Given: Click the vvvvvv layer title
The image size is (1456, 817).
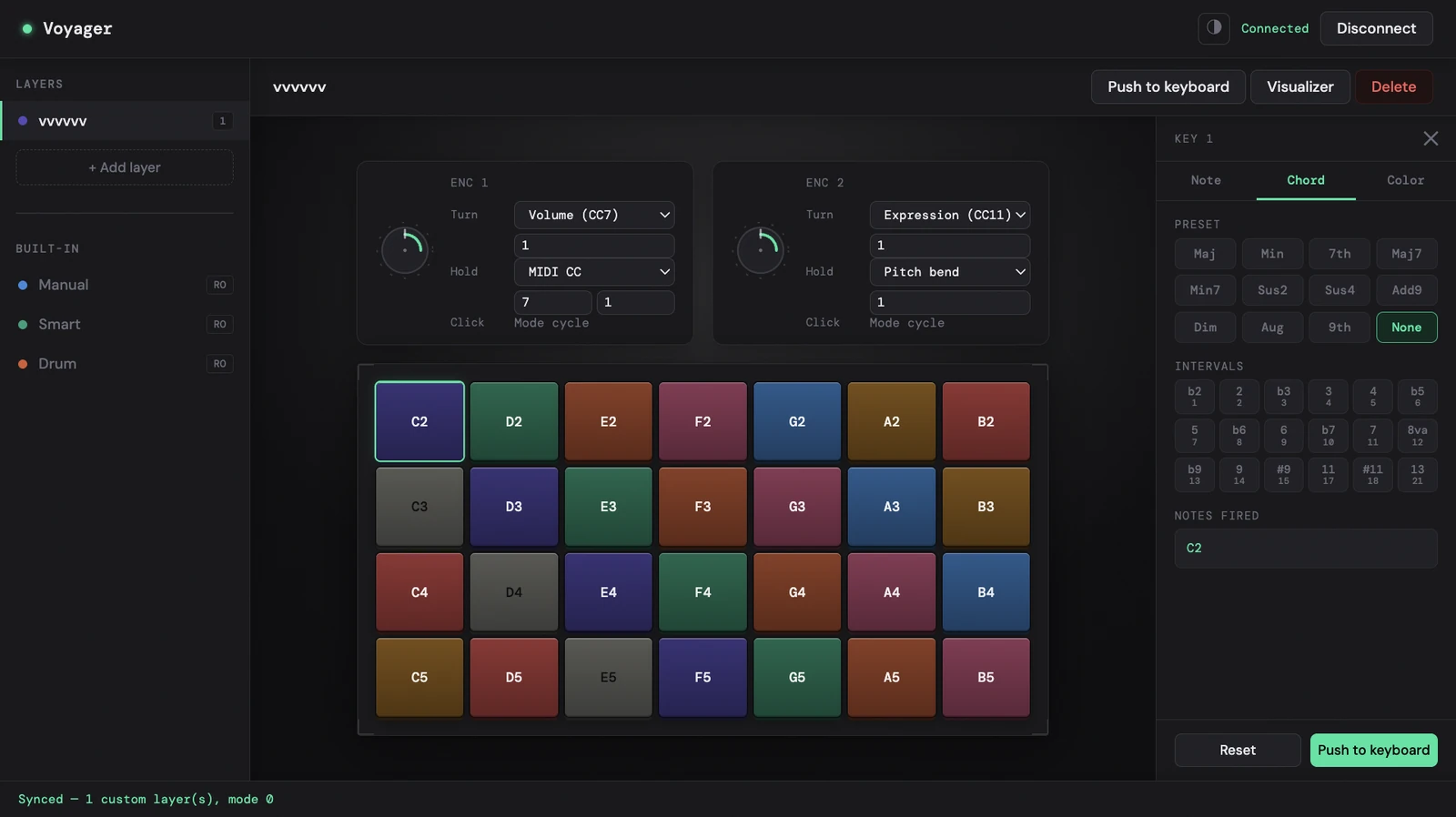Looking at the screenshot, I should point(299,87).
